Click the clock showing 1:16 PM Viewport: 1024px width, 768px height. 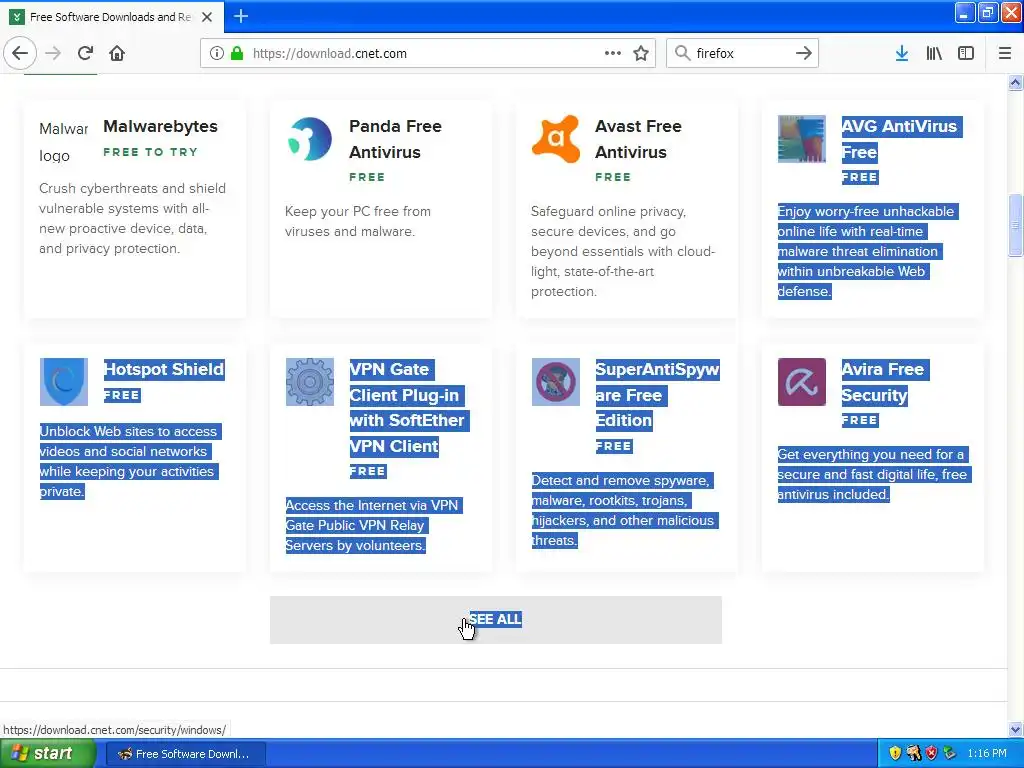pos(987,754)
